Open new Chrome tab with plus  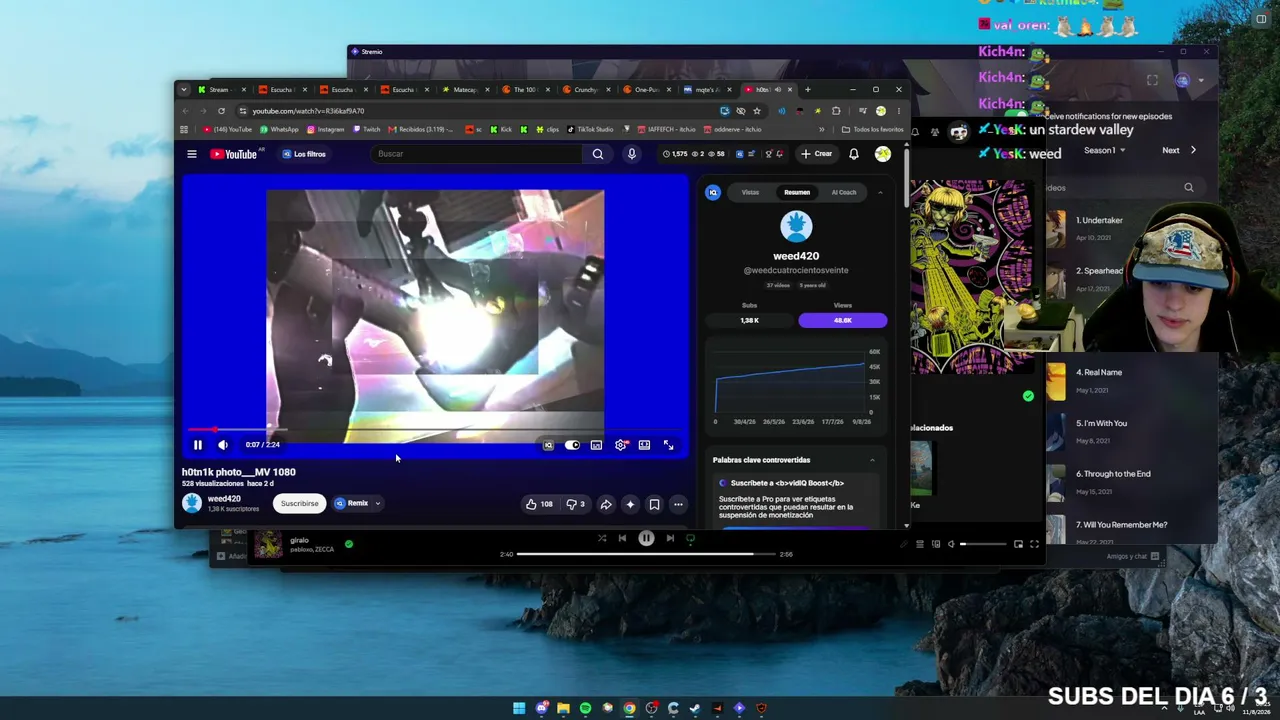click(808, 89)
